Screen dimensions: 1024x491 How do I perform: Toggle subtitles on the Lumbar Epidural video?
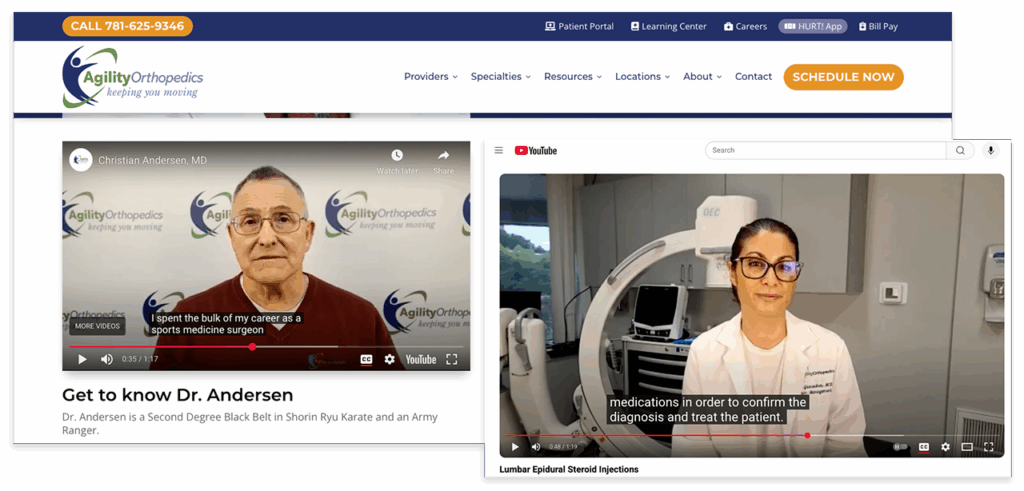click(923, 447)
